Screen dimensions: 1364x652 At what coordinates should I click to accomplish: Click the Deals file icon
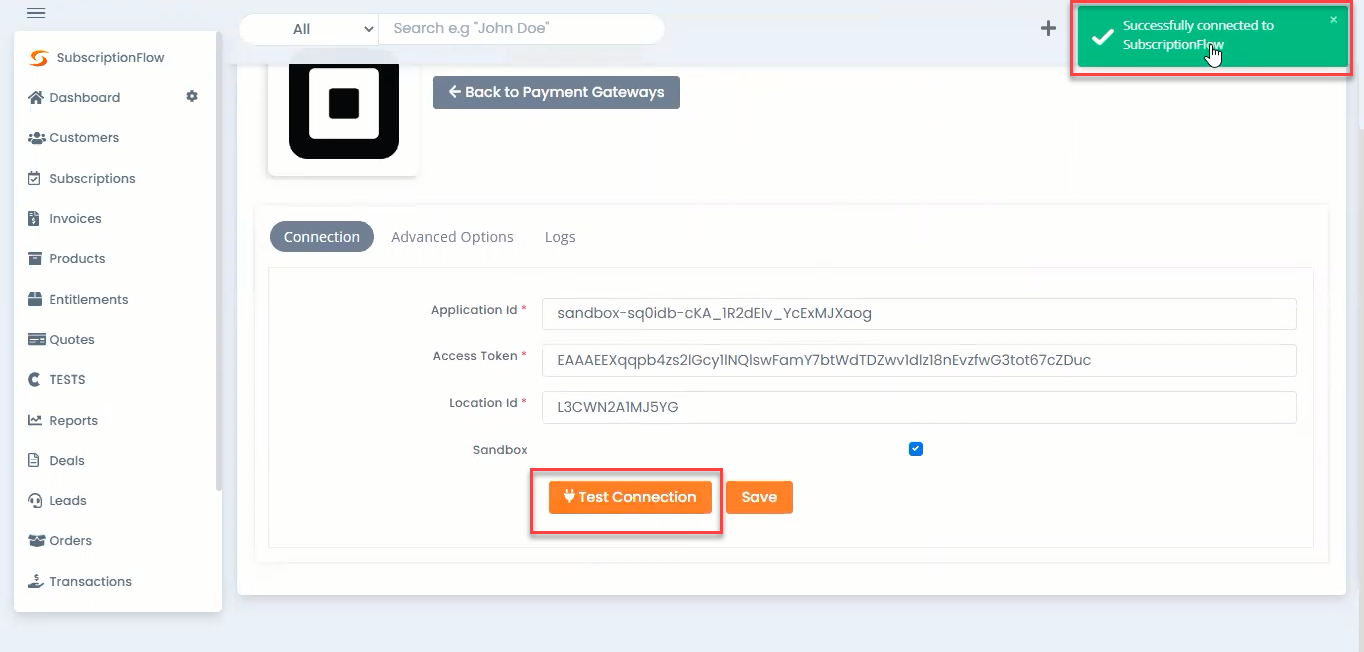click(x=35, y=460)
